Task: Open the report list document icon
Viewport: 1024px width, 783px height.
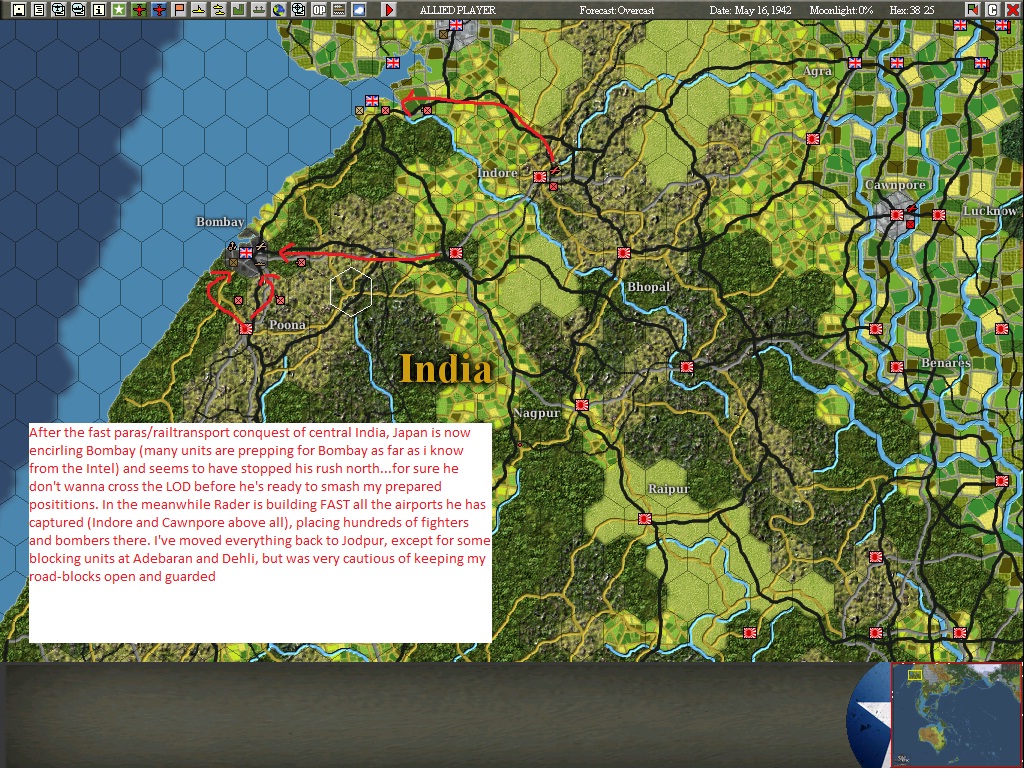Action: pos(39,9)
